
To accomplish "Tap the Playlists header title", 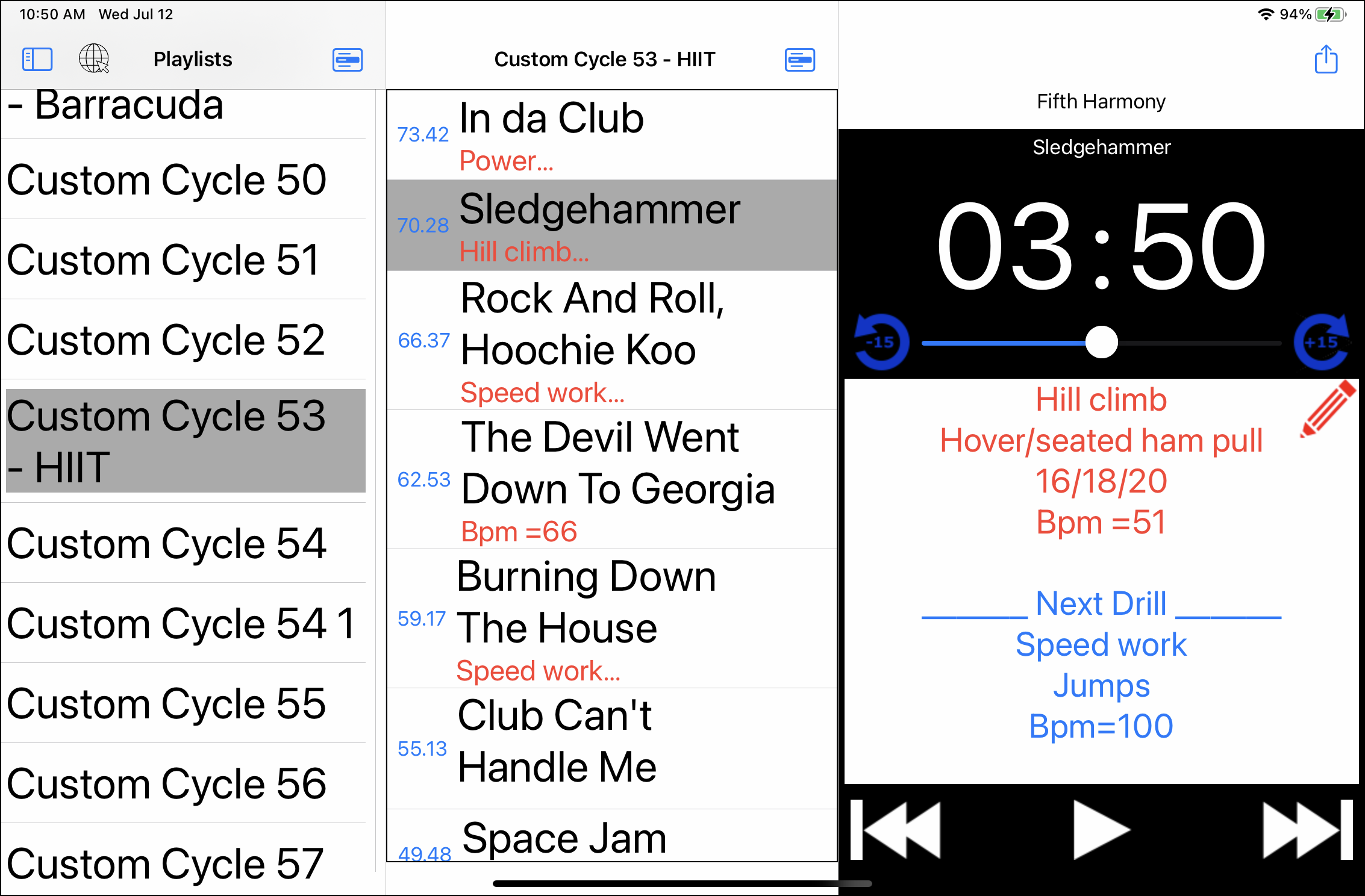I will click(193, 59).
